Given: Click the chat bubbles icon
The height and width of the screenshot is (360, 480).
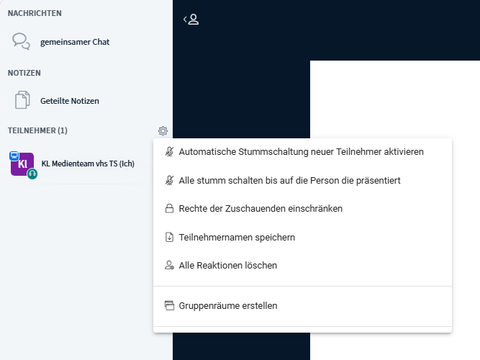Looking at the screenshot, I should (x=21, y=41).
